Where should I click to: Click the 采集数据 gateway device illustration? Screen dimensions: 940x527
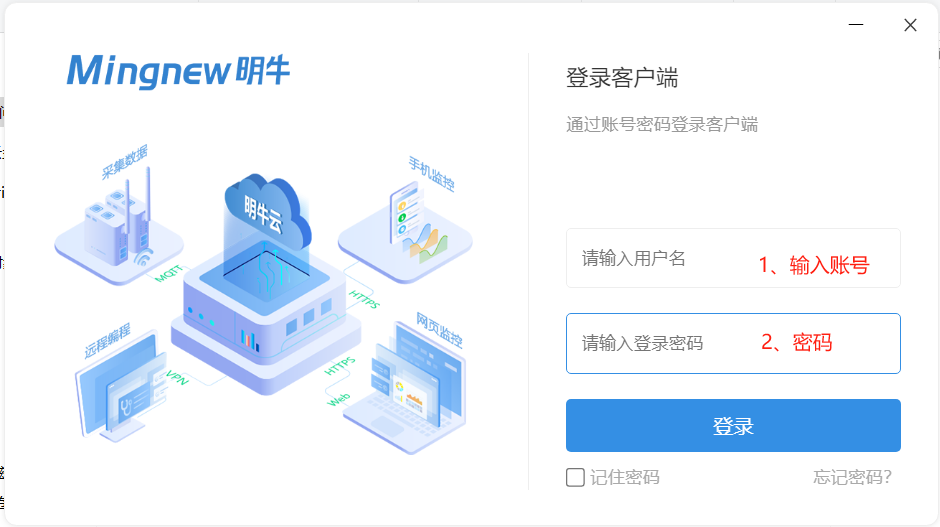(120, 231)
